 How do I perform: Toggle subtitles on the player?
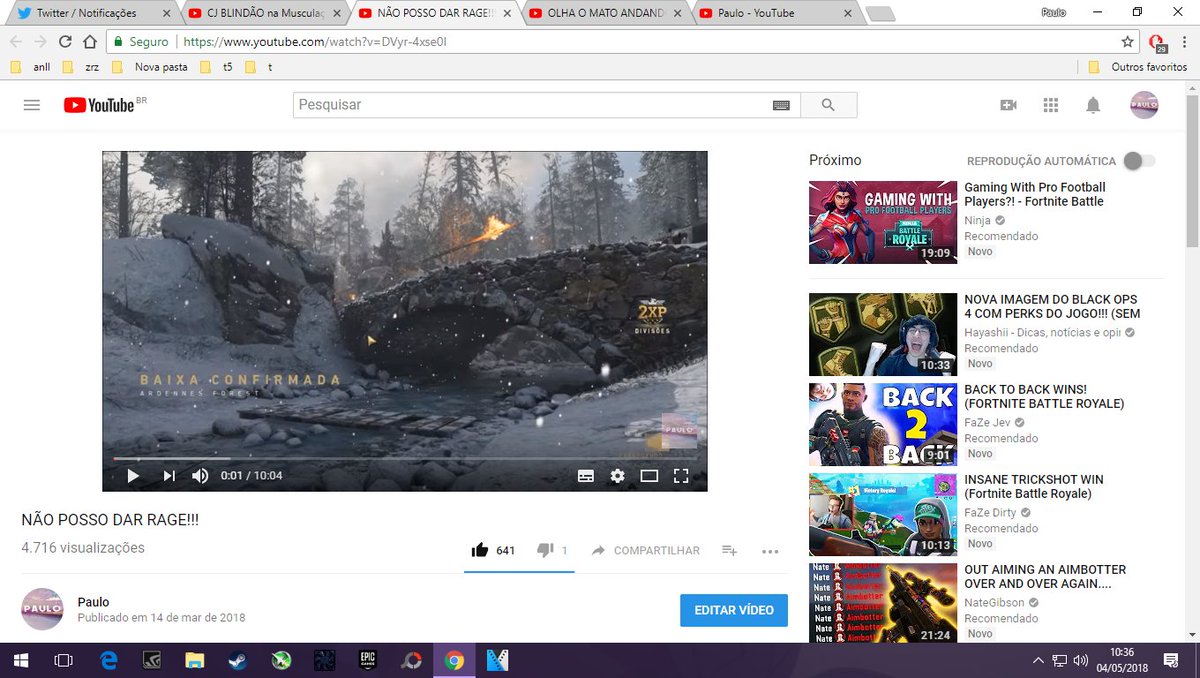586,476
